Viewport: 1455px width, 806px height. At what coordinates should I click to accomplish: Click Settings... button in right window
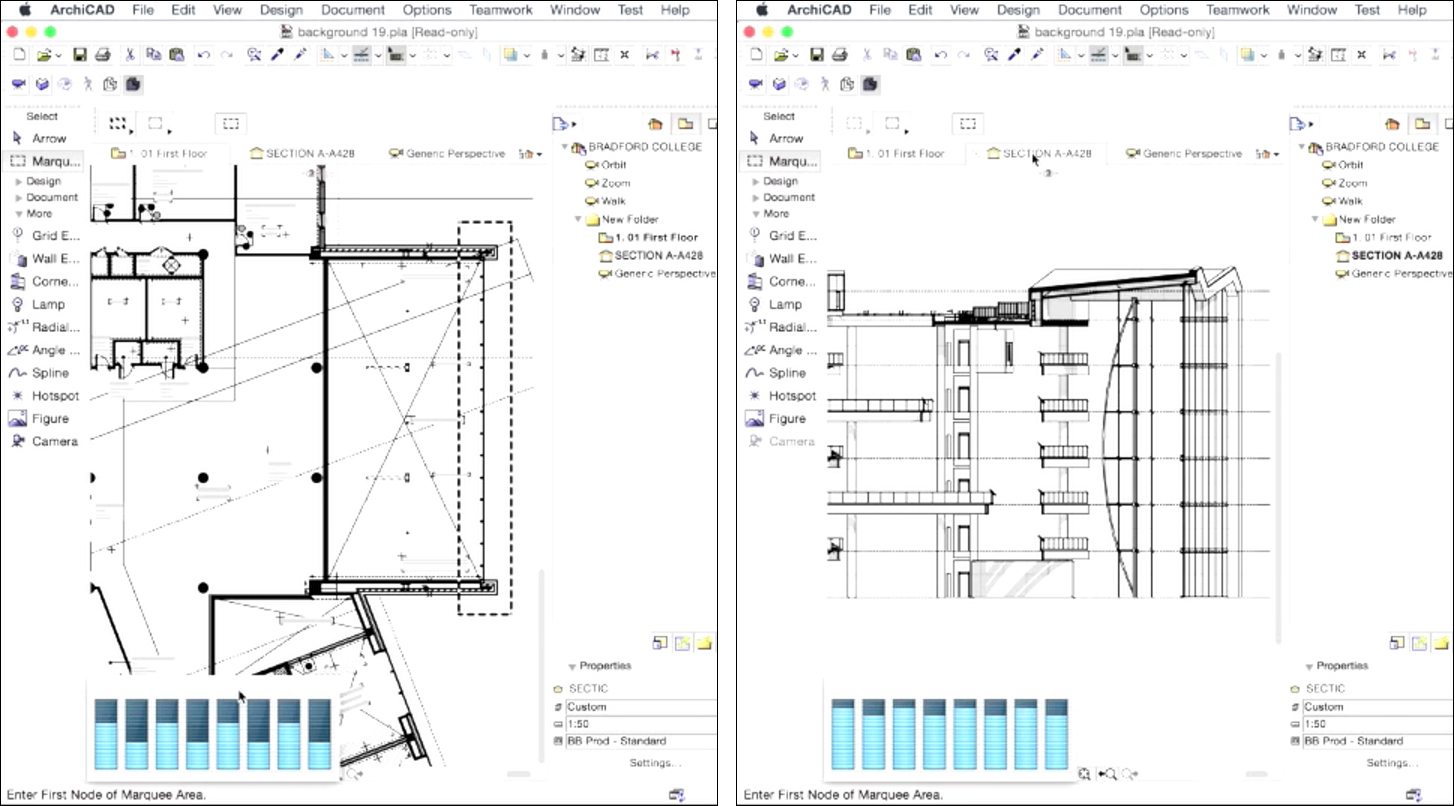[1392, 763]
